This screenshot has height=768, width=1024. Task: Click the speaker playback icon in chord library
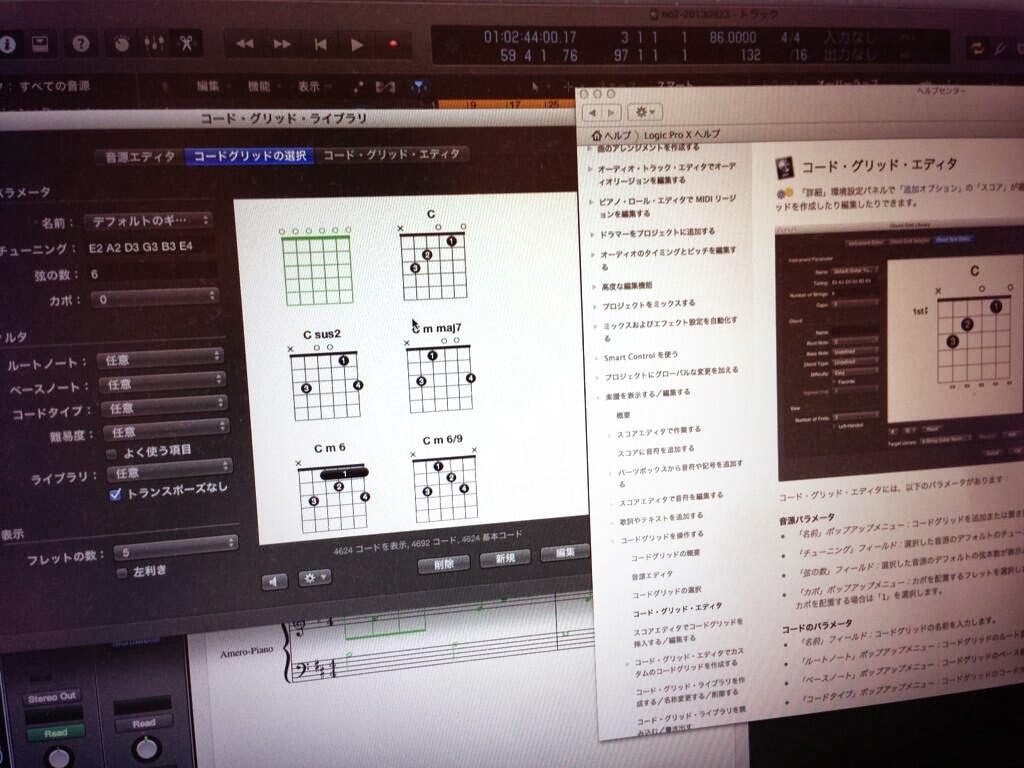click(x=274, y=581)
